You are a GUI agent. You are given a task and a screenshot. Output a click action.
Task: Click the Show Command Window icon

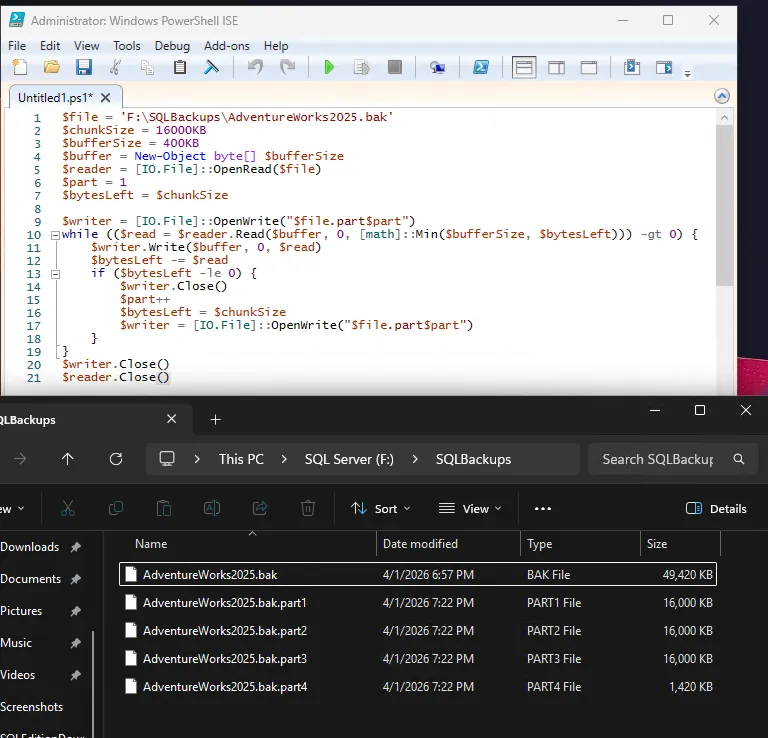632,67
